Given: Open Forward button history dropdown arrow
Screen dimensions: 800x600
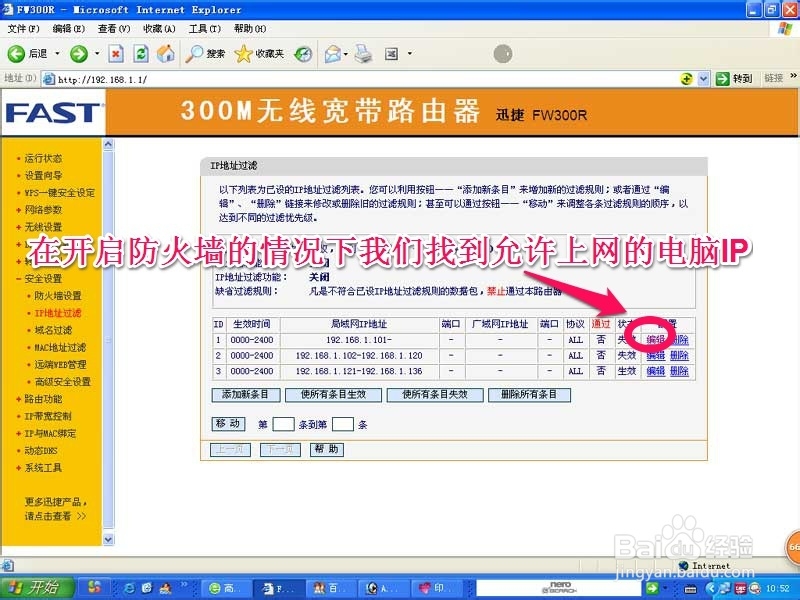Looking at the screenshot, I should tap(97, 54).
